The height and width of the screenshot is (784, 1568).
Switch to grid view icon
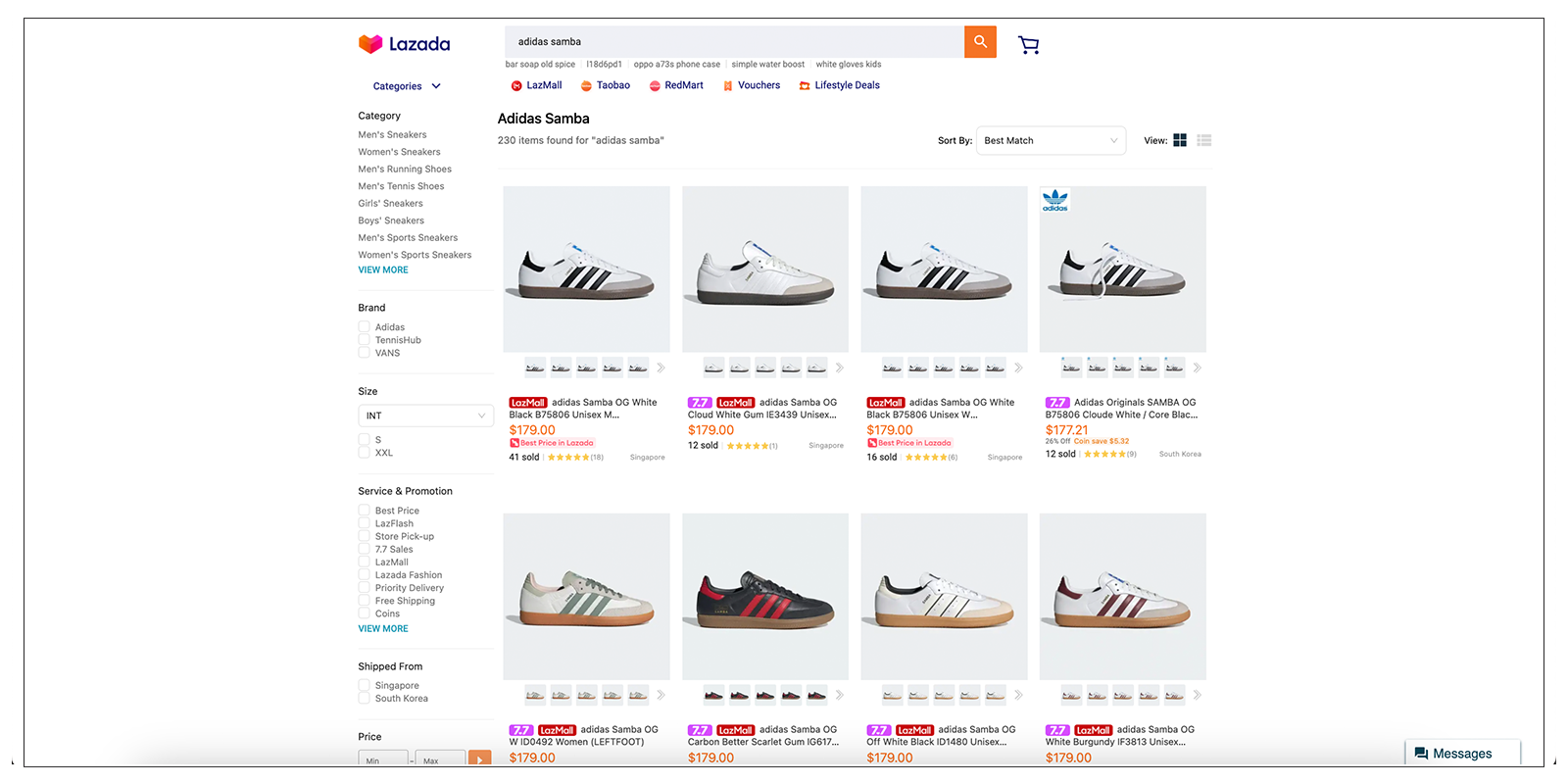click(1180, 140)
